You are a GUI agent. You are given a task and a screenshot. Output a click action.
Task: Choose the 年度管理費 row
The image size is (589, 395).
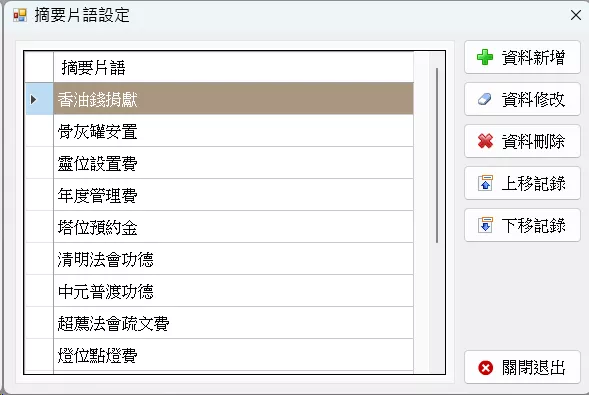(233, 195)
